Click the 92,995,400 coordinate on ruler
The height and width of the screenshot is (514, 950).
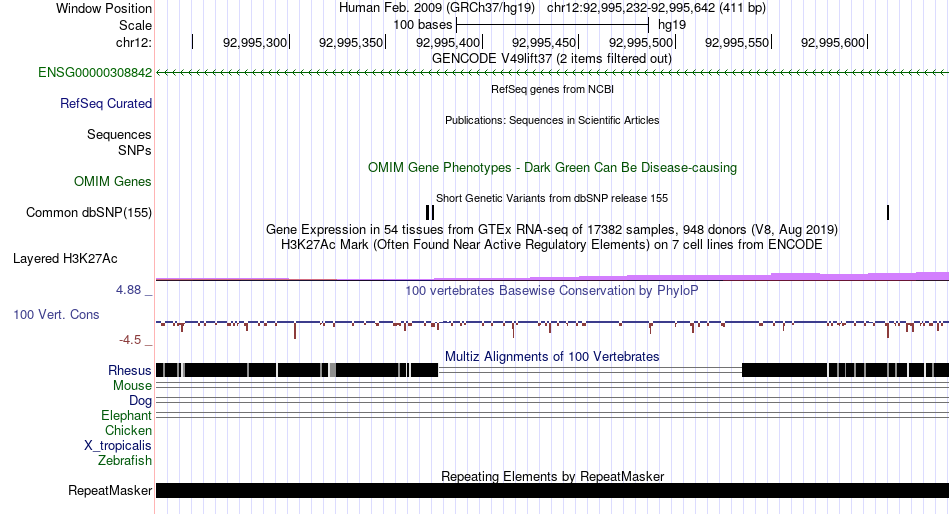click(448, 42)
